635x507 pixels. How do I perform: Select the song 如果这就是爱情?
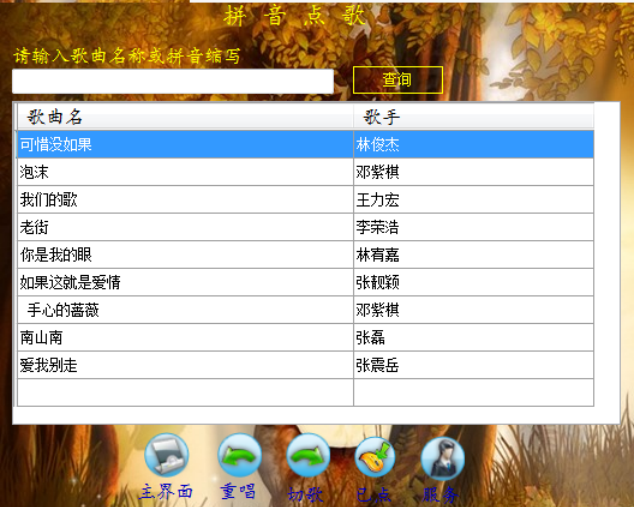coord(185,282)
